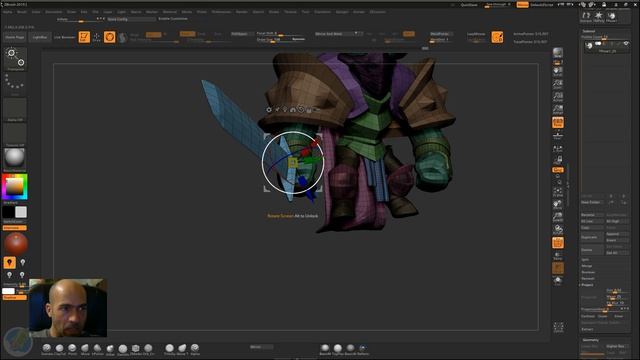640x360 pixels.
Task: Open the Document menu
Action: [x=53, y=12]
